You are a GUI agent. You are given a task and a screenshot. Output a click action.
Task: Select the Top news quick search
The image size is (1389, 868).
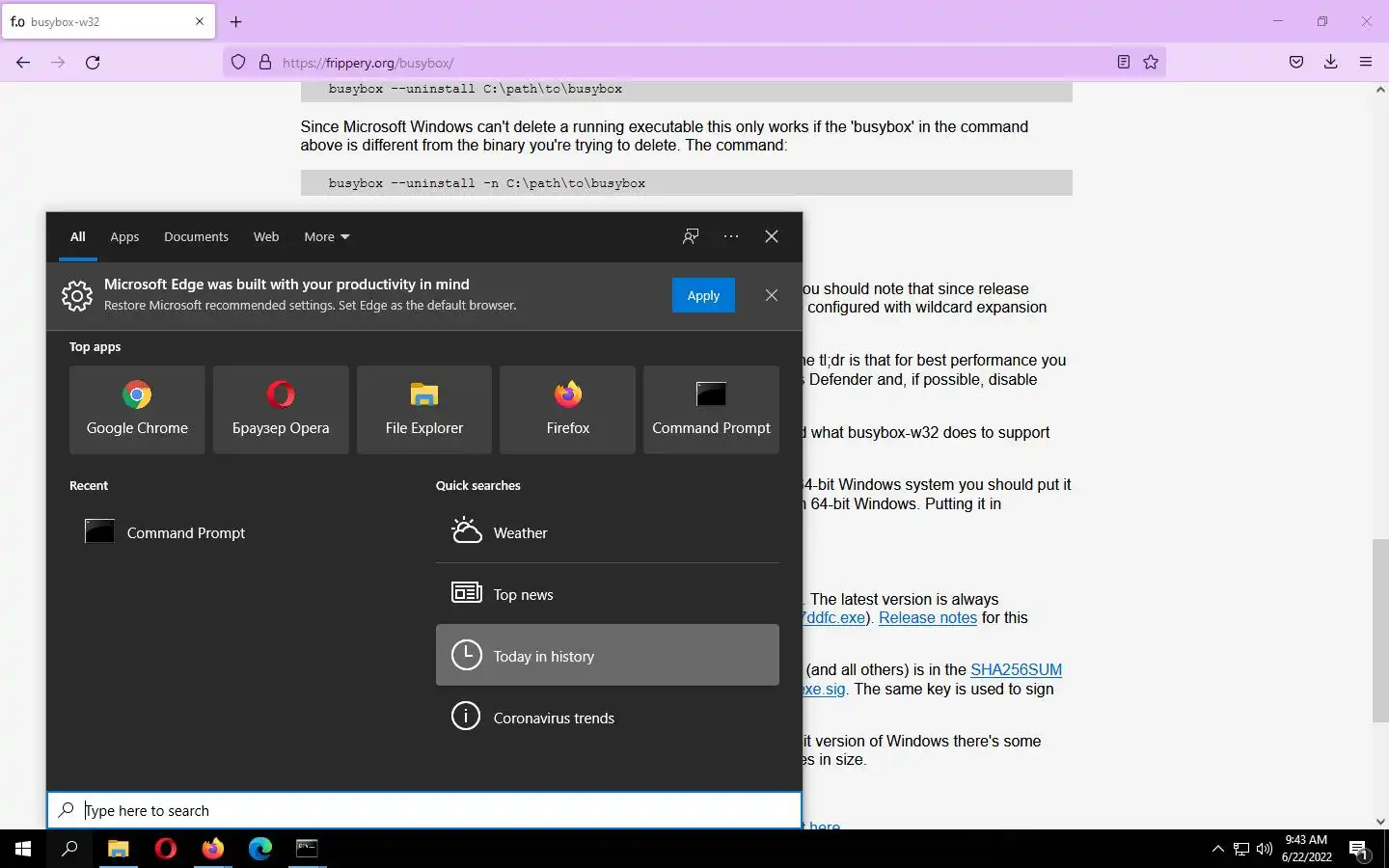[x=608, y=594]
